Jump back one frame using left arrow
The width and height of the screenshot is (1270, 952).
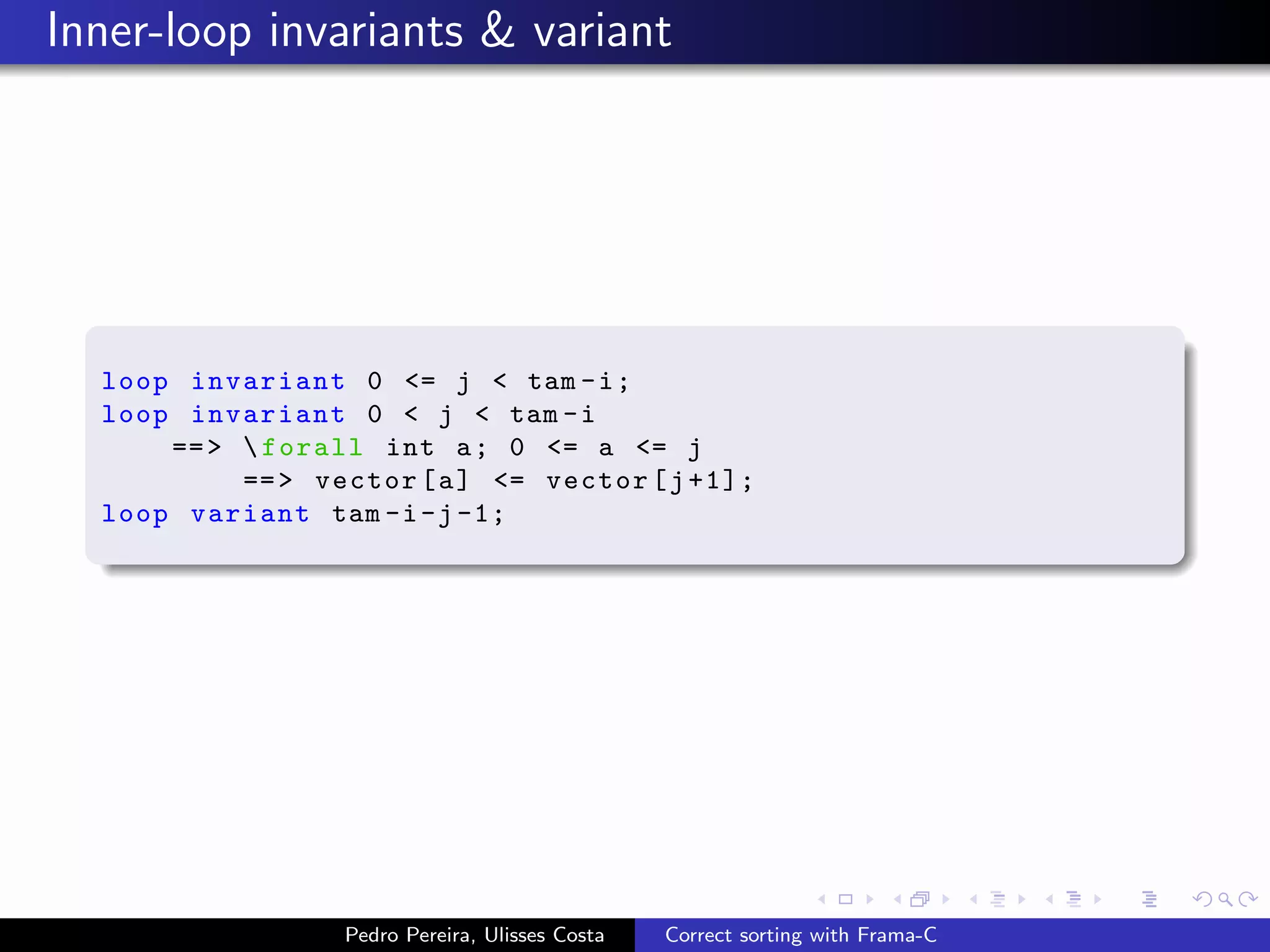point(897,899)
